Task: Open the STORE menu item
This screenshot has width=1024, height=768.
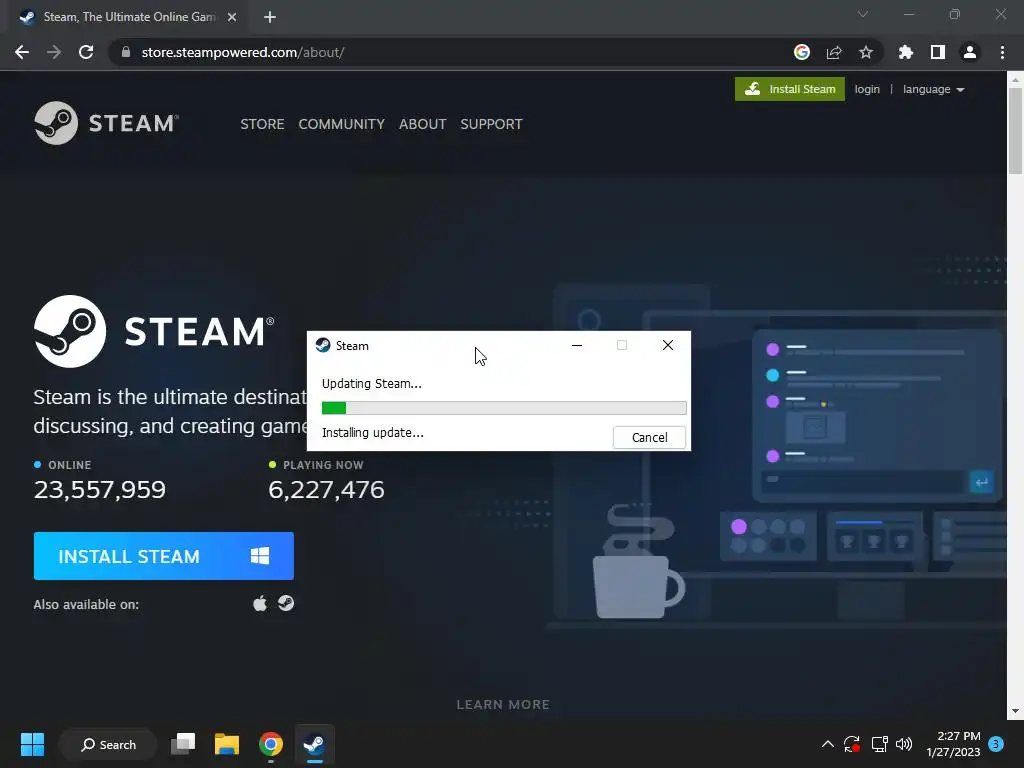Action: coord(262,124)
